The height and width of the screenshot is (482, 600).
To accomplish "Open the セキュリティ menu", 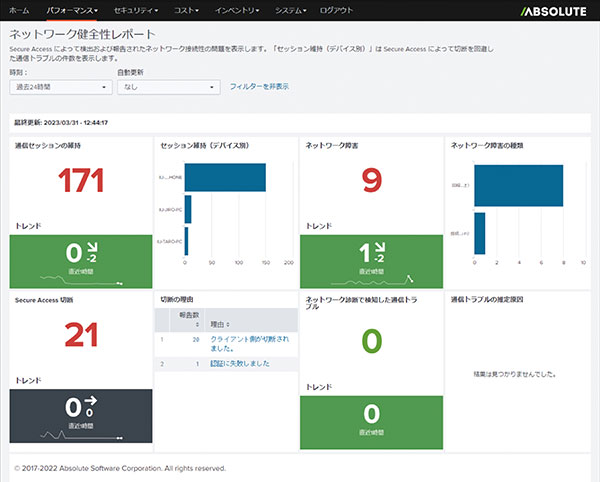I will pos(136,10).
